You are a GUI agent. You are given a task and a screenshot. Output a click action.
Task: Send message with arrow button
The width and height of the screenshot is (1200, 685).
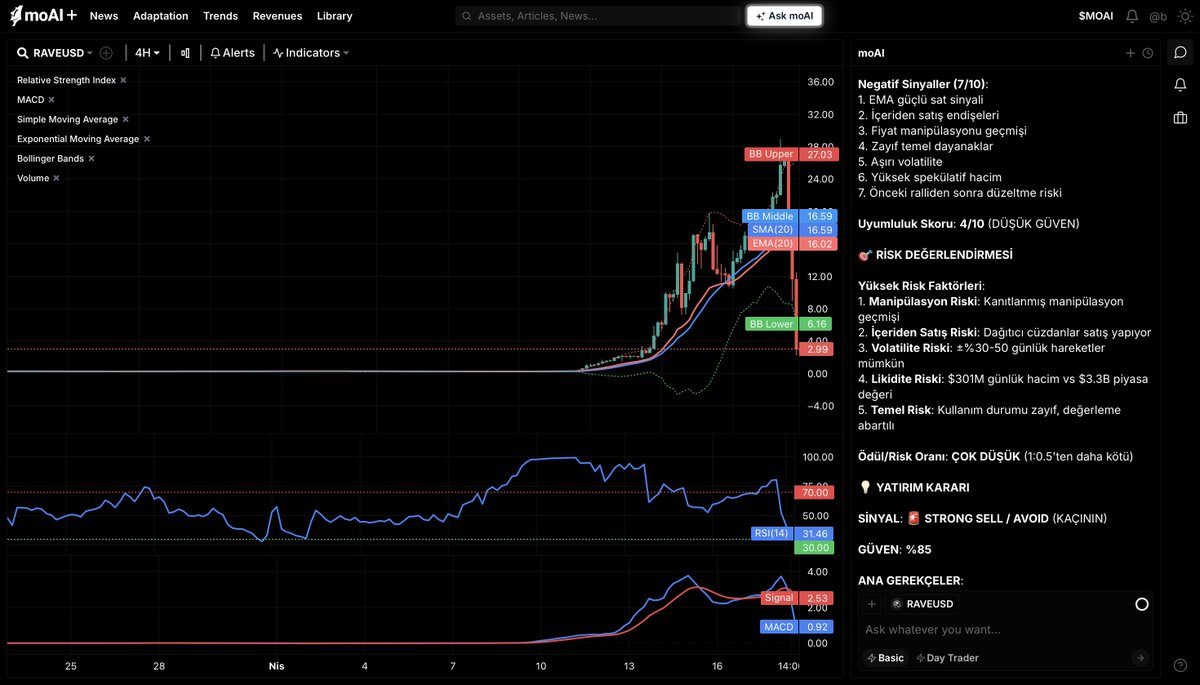tap(1140, 658)
